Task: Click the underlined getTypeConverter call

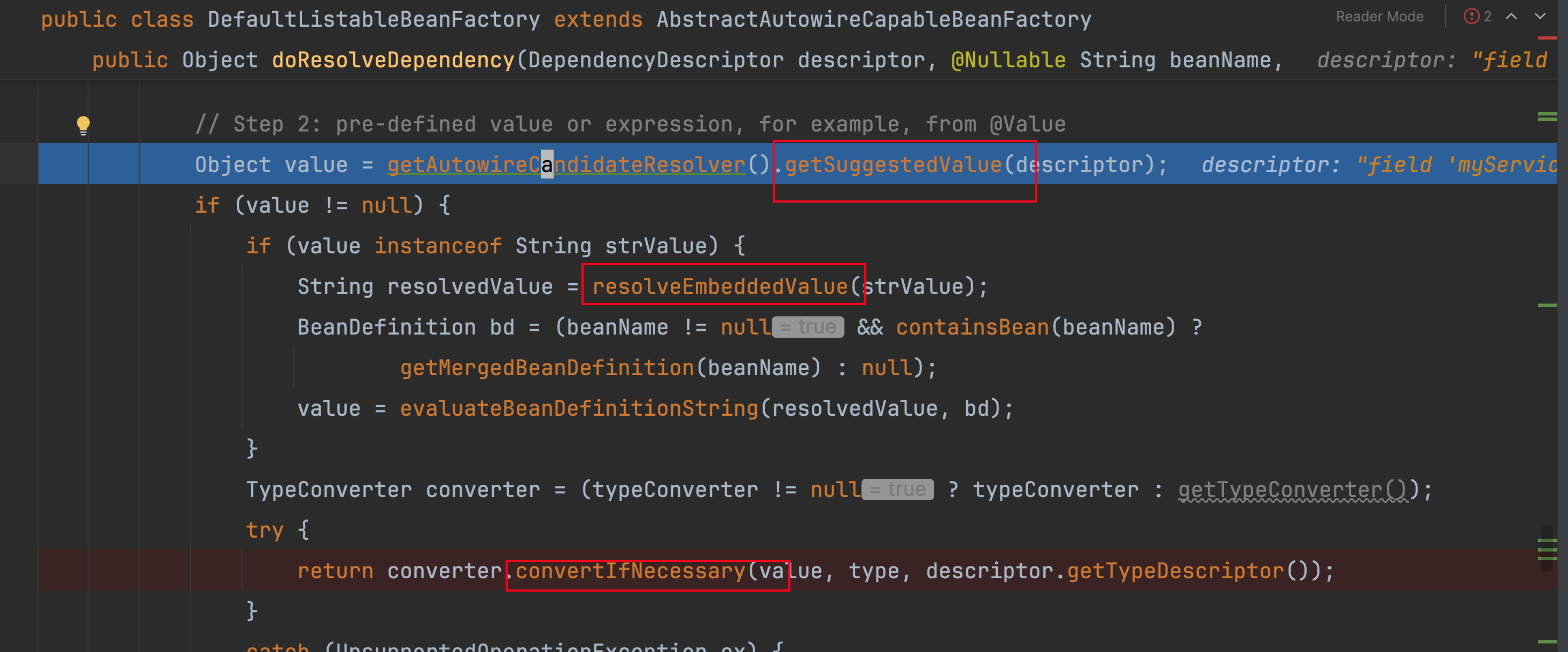Action: coord(1293,490)
